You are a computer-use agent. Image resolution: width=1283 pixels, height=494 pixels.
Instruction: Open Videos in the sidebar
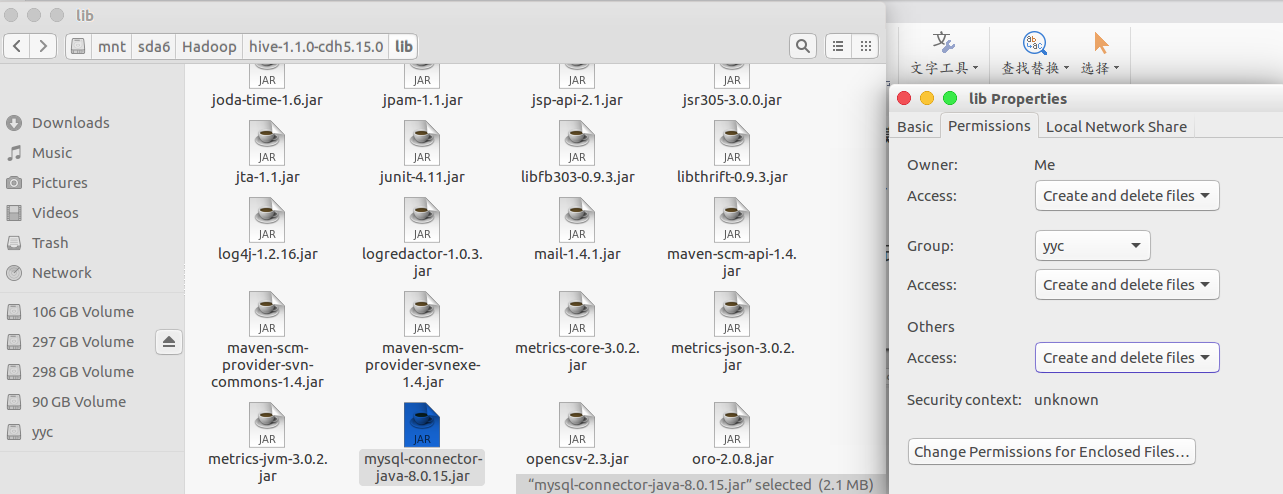[x=55, y=213]
